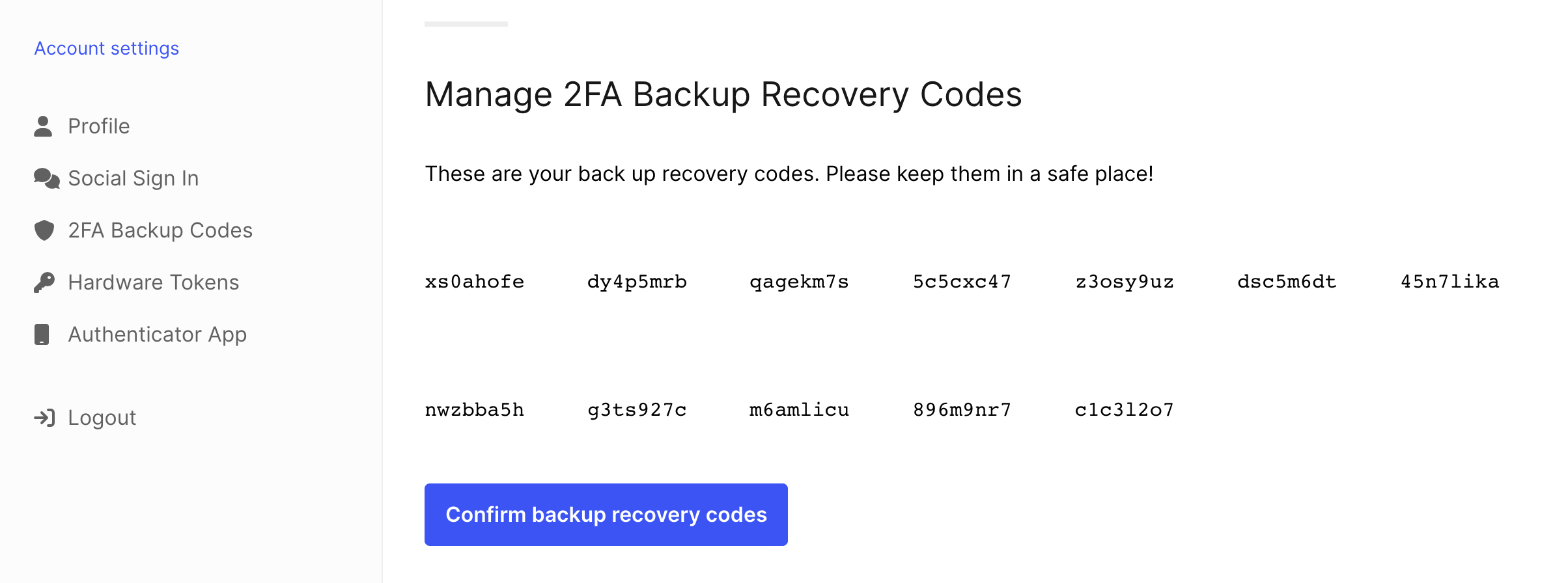Navigate to the Profile page
Viewport: 1568px width, 583px height.
[x=98, y=126]
